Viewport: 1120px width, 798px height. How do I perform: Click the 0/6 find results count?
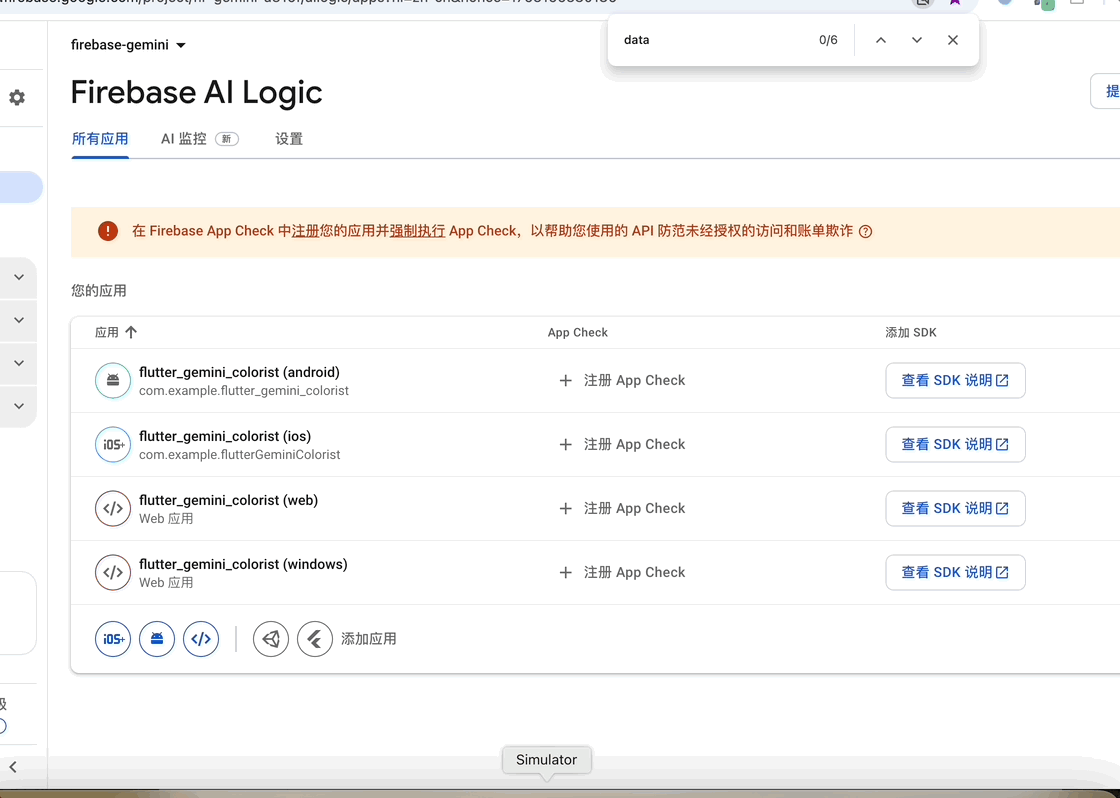click(x=829, y=40)
